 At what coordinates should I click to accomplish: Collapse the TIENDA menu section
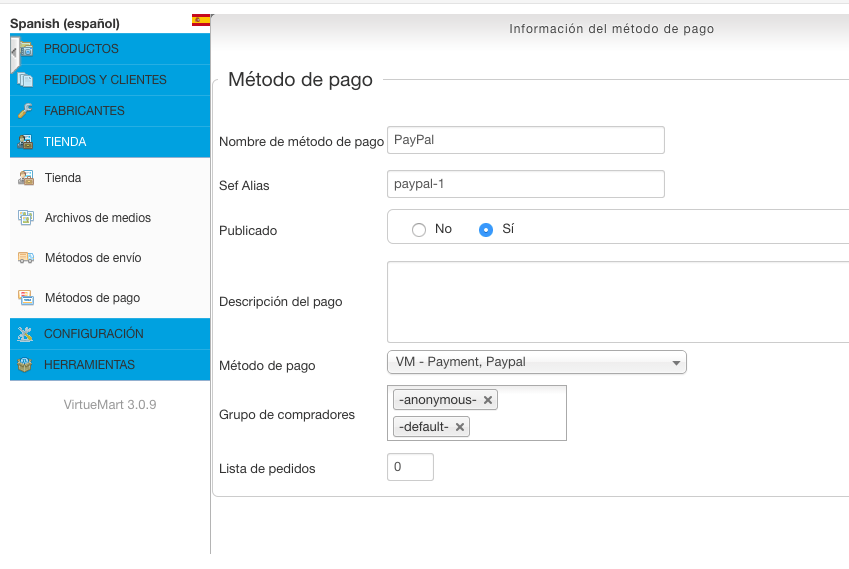pyautogui.click(x=110, y=142)
